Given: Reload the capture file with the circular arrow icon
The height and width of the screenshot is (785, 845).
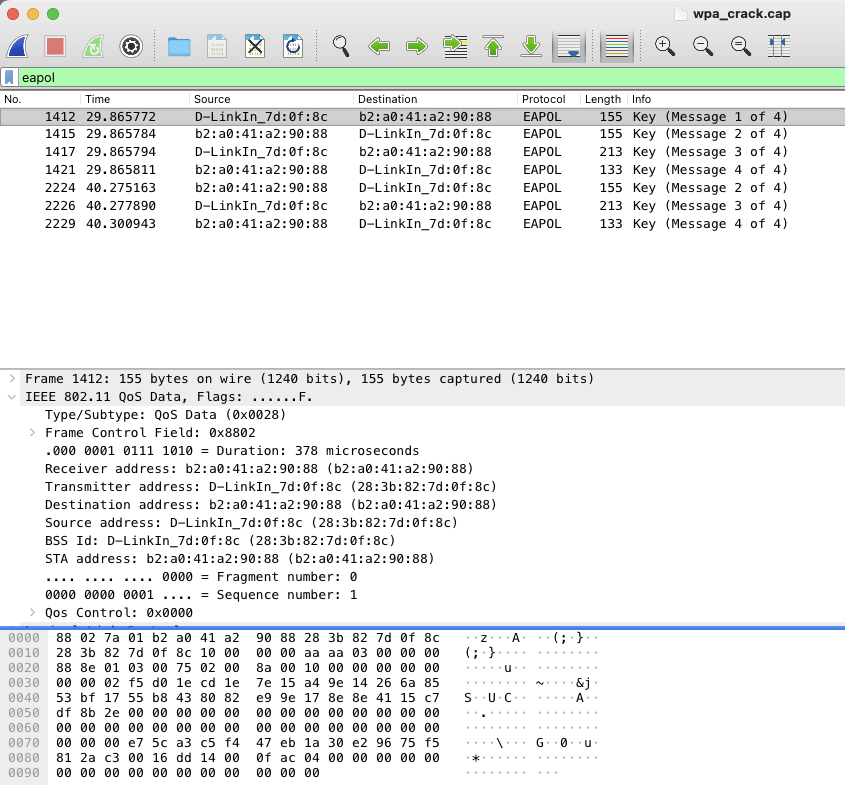Looking at the screenshot, I should 293,46.
